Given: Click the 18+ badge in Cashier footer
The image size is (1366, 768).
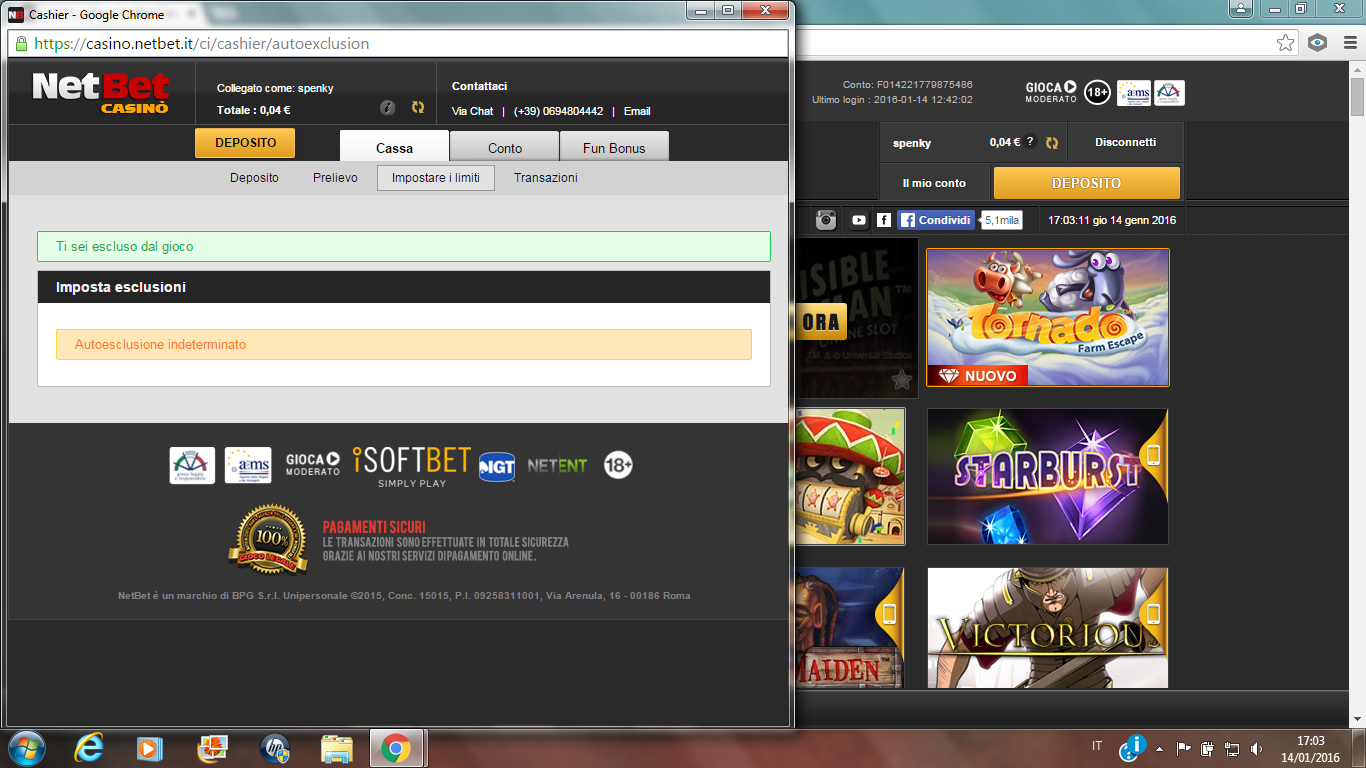Looking at the screenshot, I should pos(618,465).
